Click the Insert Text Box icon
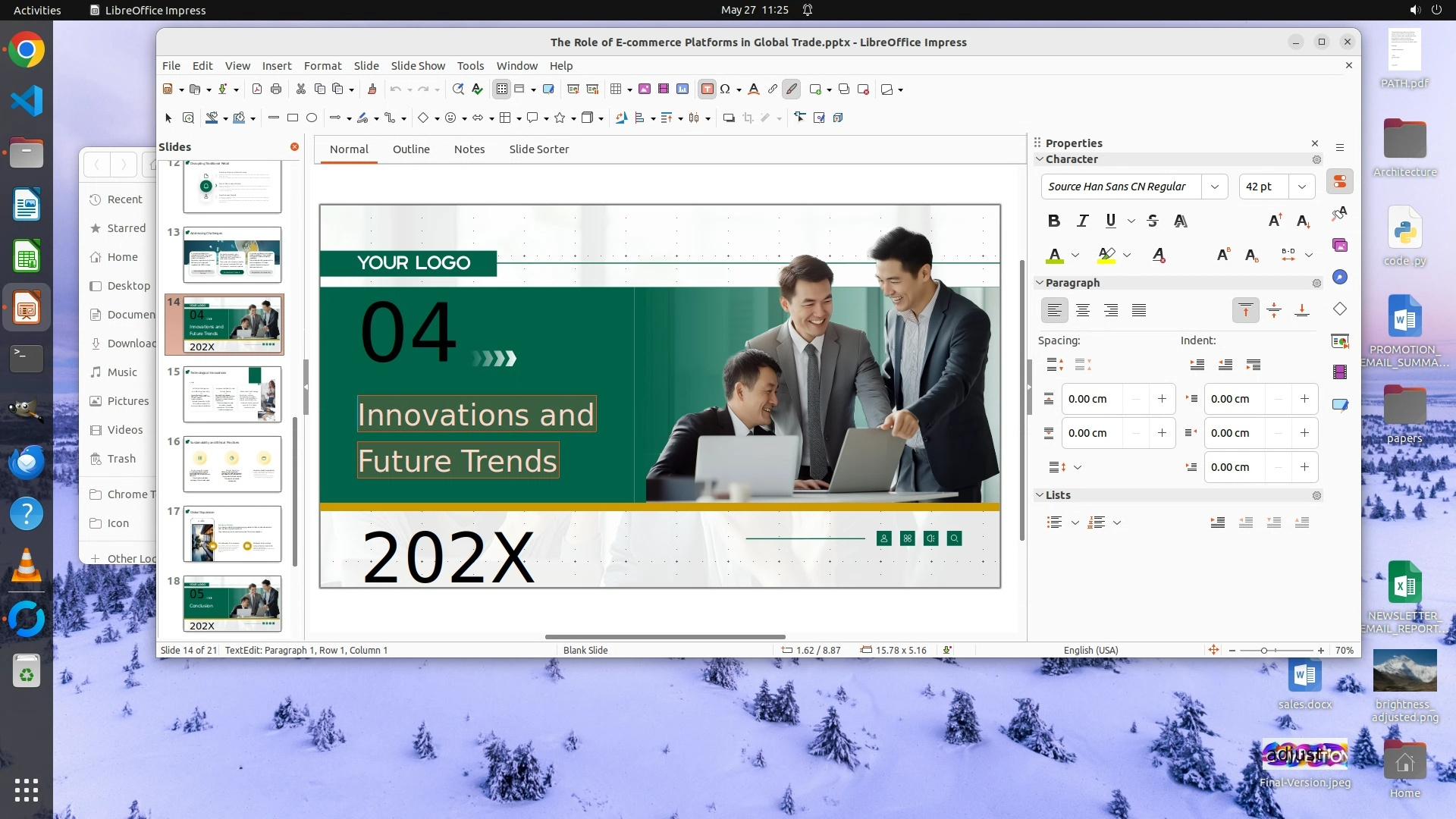The image size is (1456, 819). 707,89
